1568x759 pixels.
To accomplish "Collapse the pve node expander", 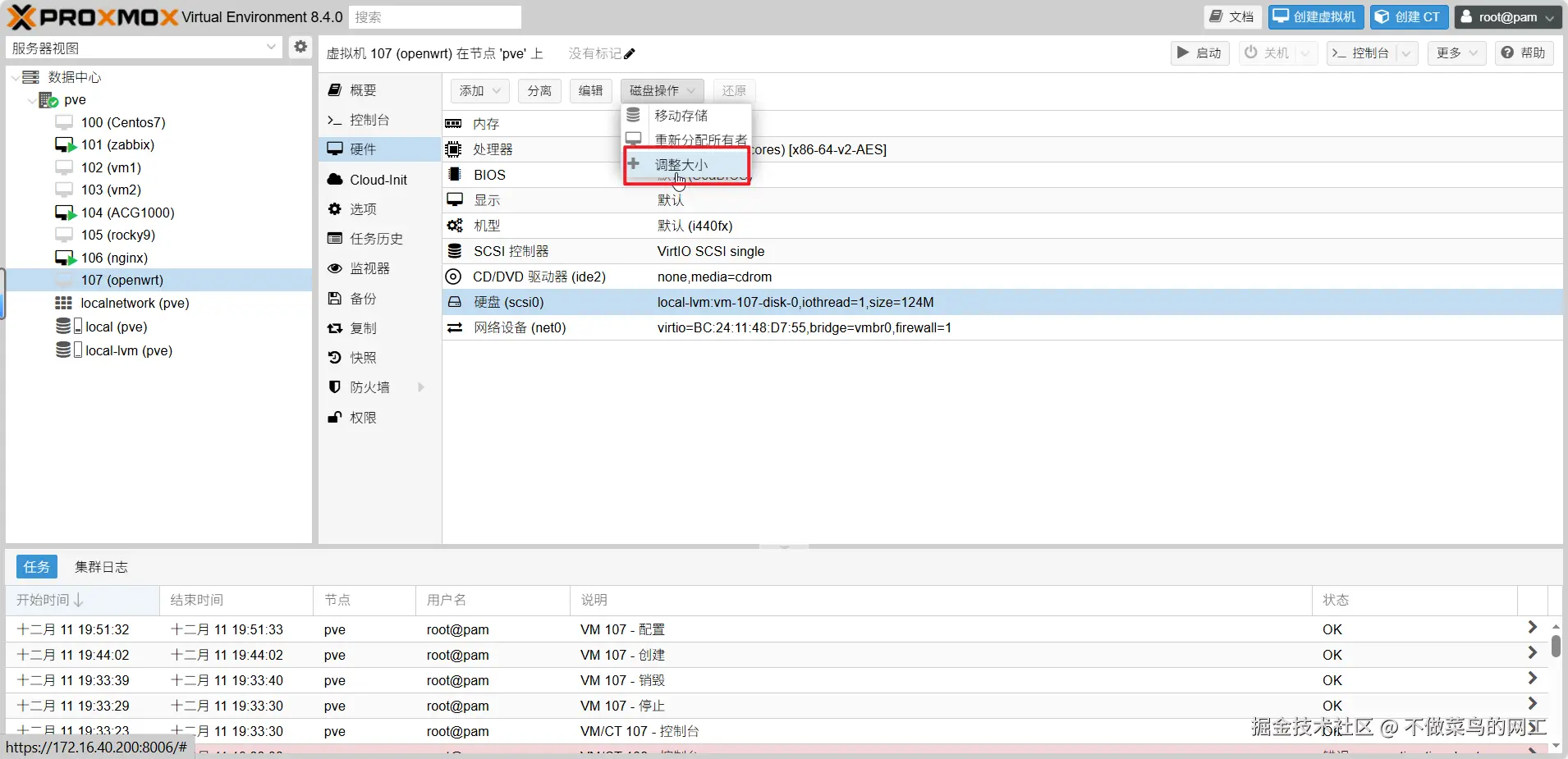I will click(32, 100).
